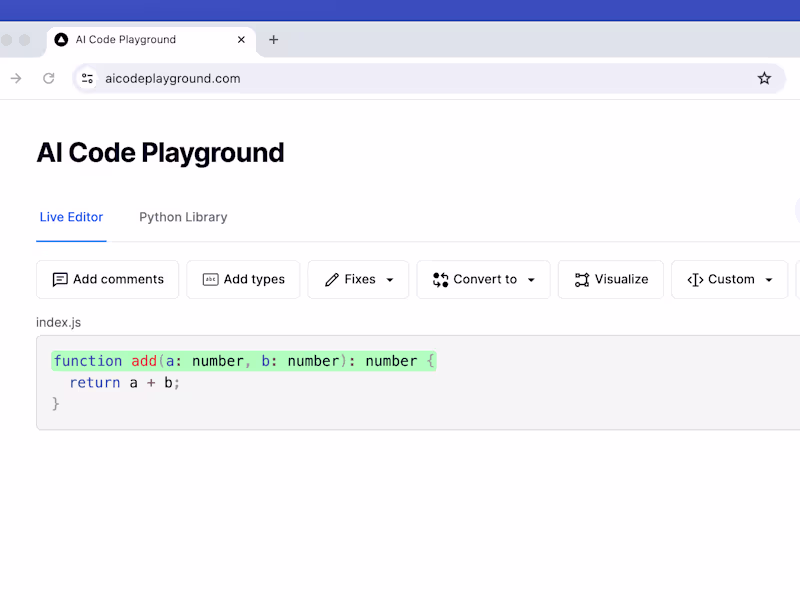Screen dimensions: 800x600
Task: Click the Fixes pencil icon
Action: (x=332, y=280)
